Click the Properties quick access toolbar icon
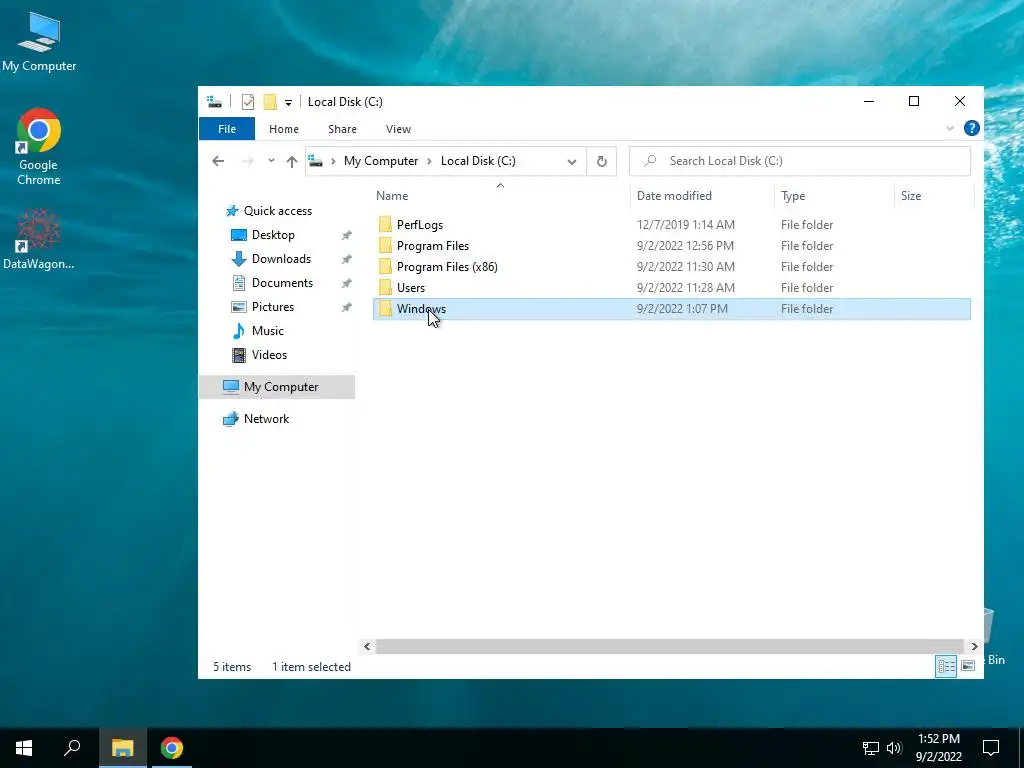The height and width of the screenshot is (768, 1024). (x=248, y=102)
